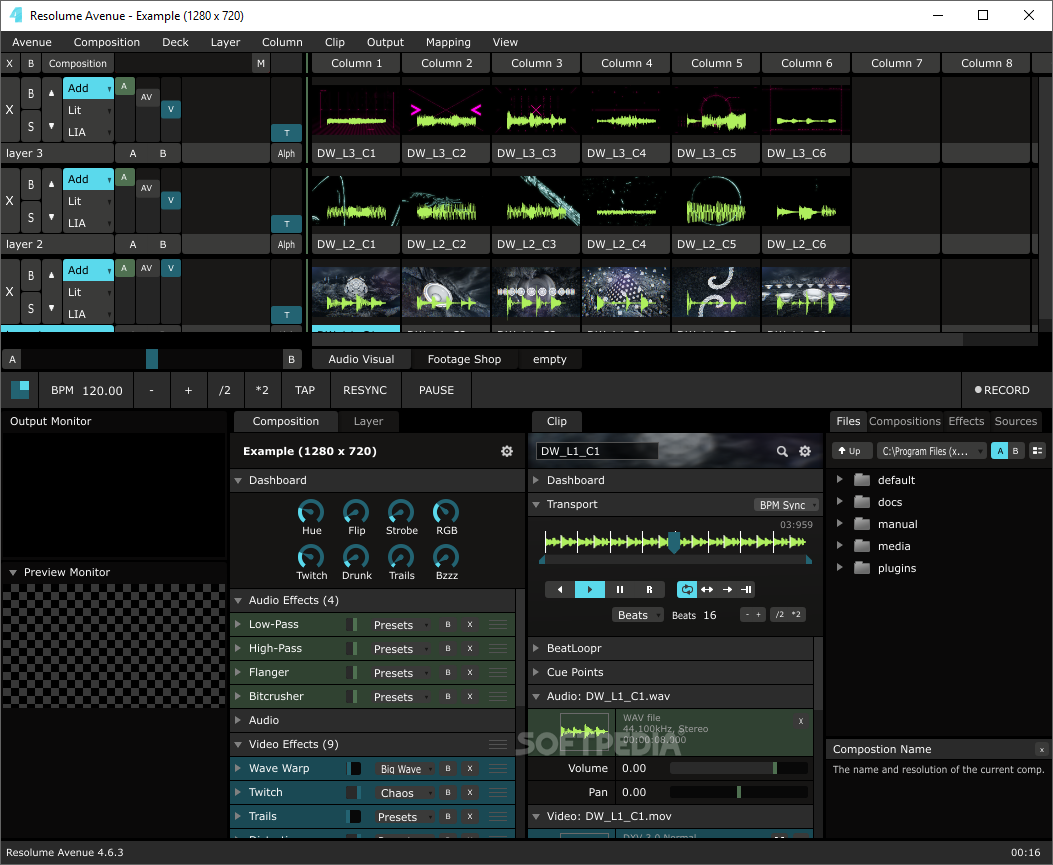Adjust the Strobe dashboard knob
Screen dimensions: 1053x865
[x=401, y=512]
